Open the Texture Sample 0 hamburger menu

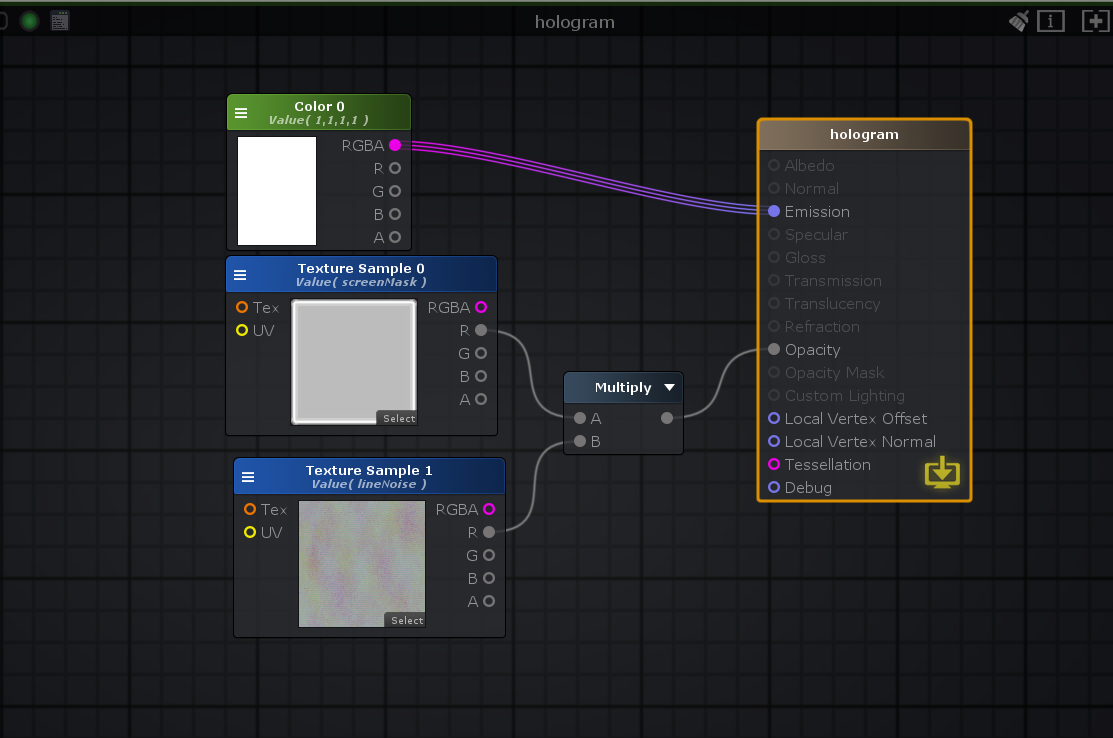240,275
